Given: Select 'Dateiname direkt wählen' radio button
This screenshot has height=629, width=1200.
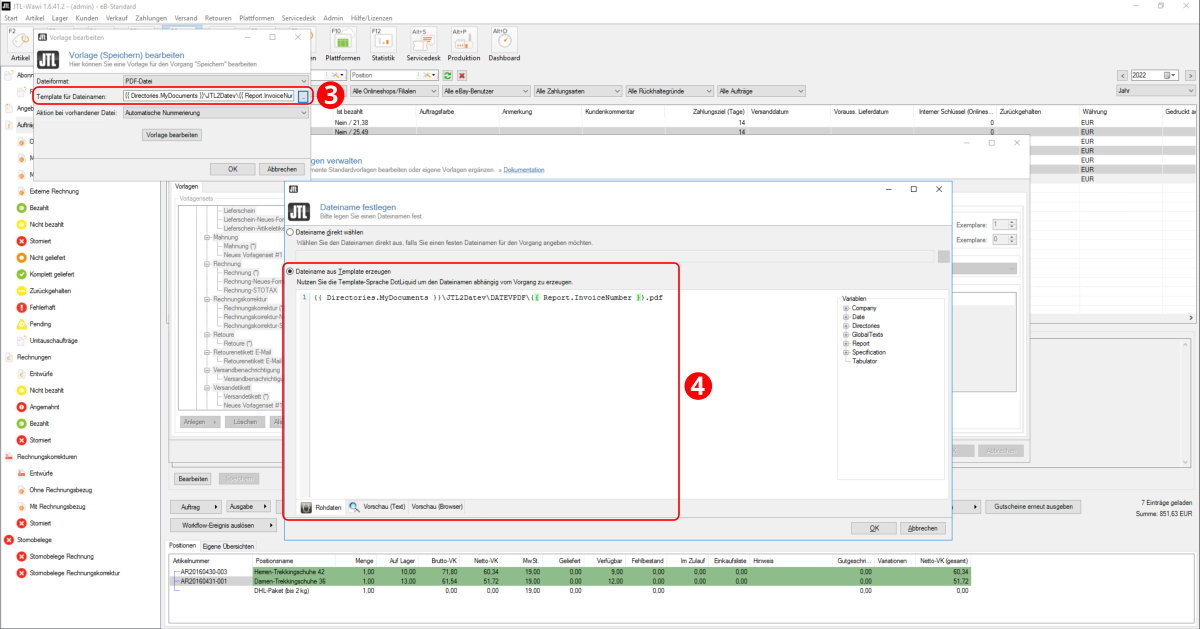Looking at the screenshot, I should pos(291,232).
